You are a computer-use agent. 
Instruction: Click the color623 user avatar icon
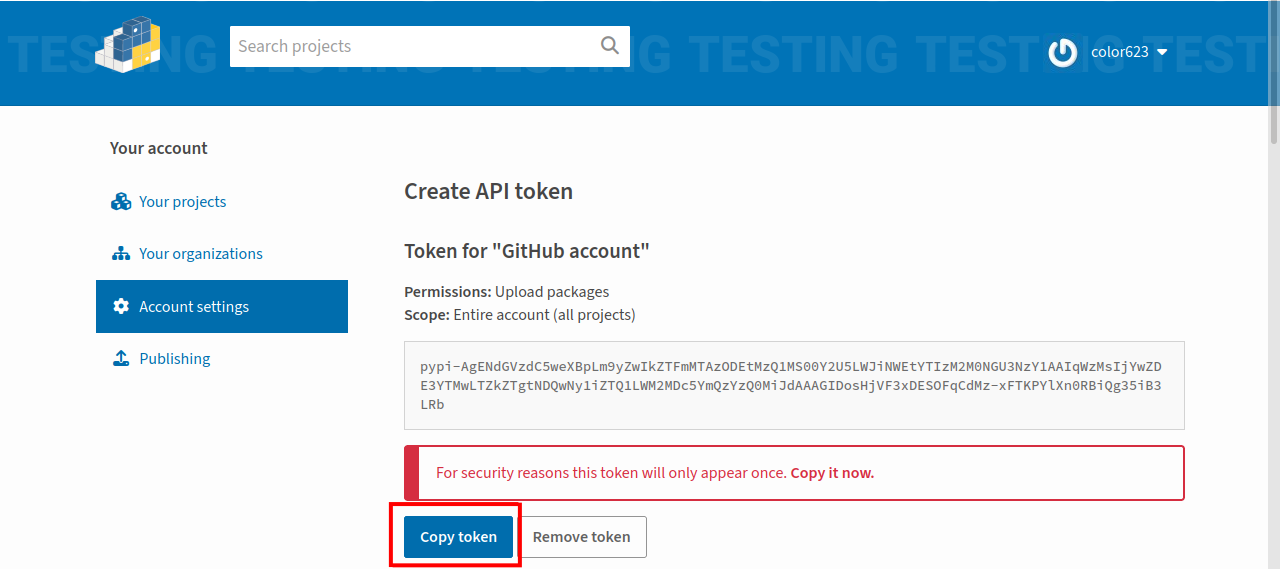coord(1062,52)
